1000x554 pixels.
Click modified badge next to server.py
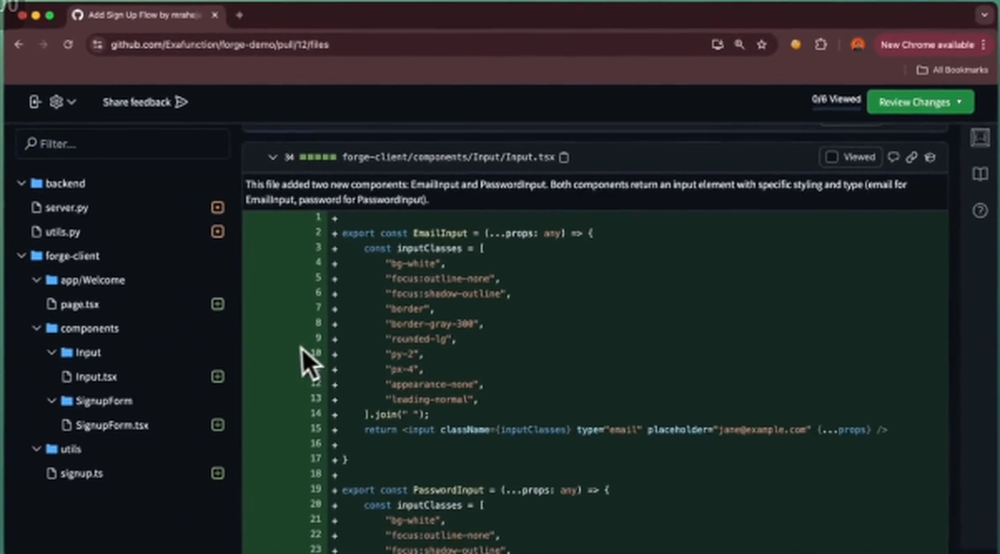pyautogui.click(x=217, y=207)
